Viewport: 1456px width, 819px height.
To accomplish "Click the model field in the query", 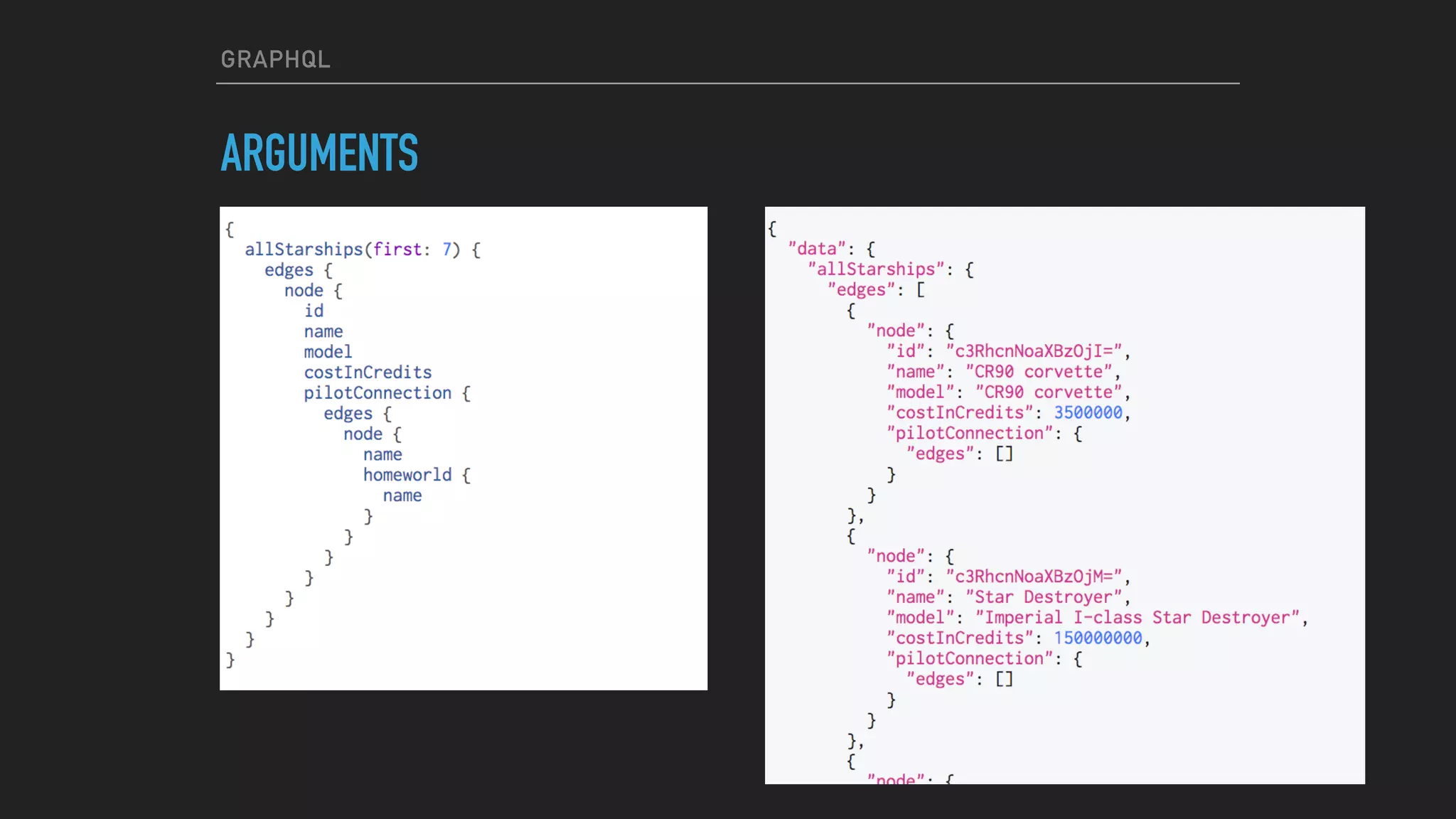I will pyautogui.click(x=328, y=352).
